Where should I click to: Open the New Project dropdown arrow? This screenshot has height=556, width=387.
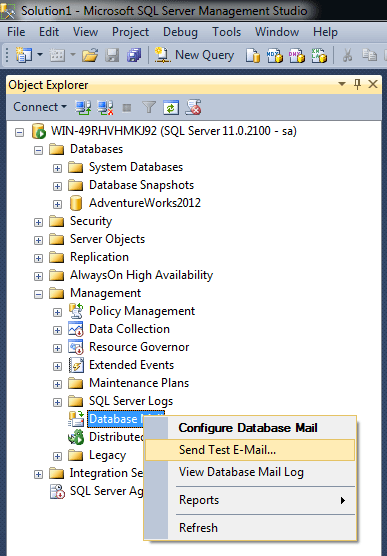(40, 55)
